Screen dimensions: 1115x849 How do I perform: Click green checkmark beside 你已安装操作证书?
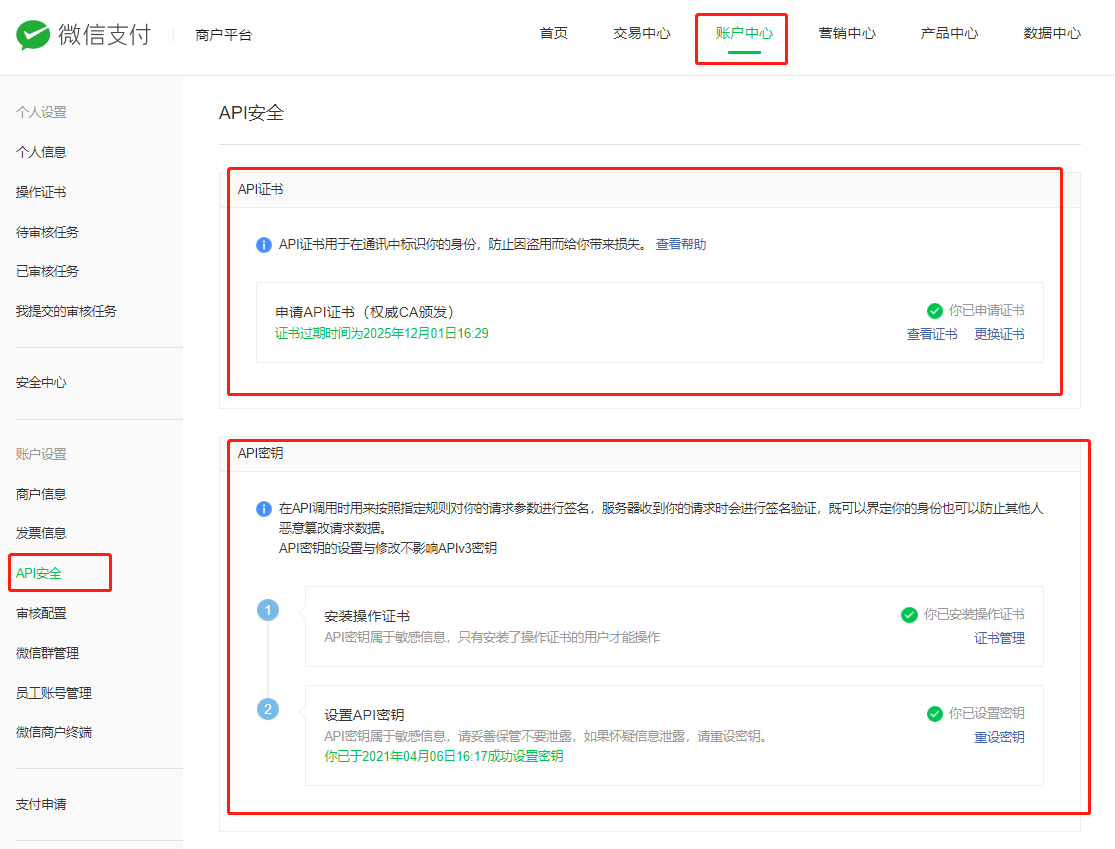(909, 615)
